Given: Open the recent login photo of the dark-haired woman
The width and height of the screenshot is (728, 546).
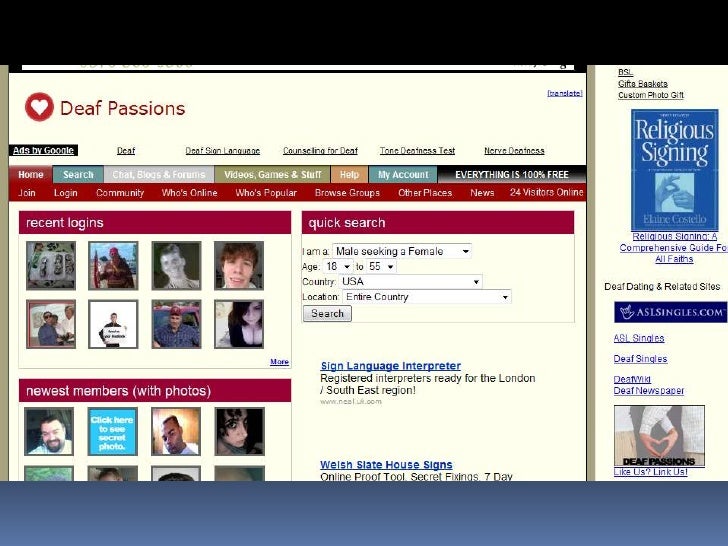Looking at the screenshot, I should tap(239, 324).
